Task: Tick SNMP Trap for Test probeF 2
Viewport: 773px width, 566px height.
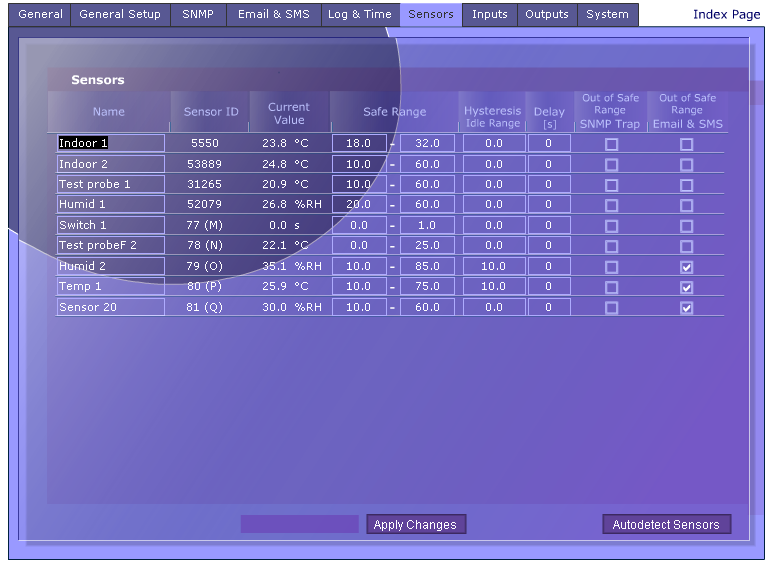Action: click(611, 246)
